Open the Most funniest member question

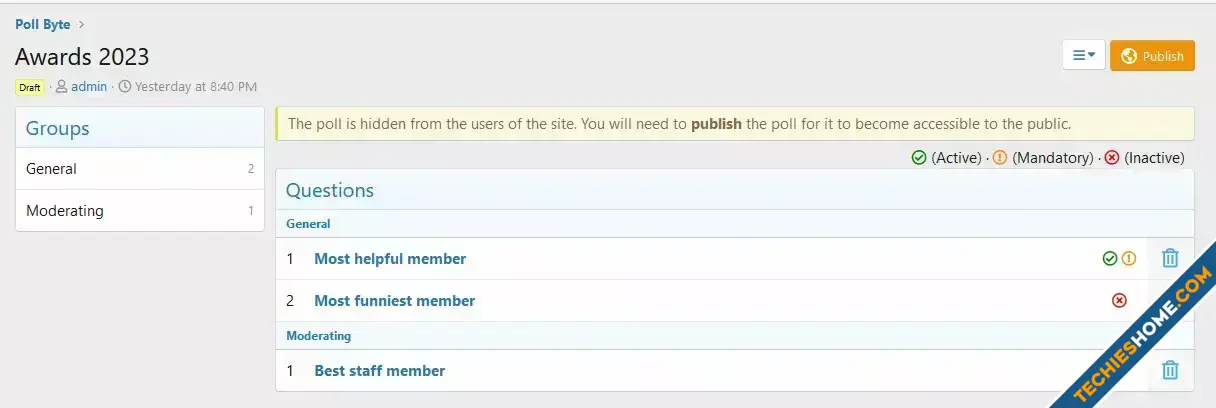tap(394, 300)
